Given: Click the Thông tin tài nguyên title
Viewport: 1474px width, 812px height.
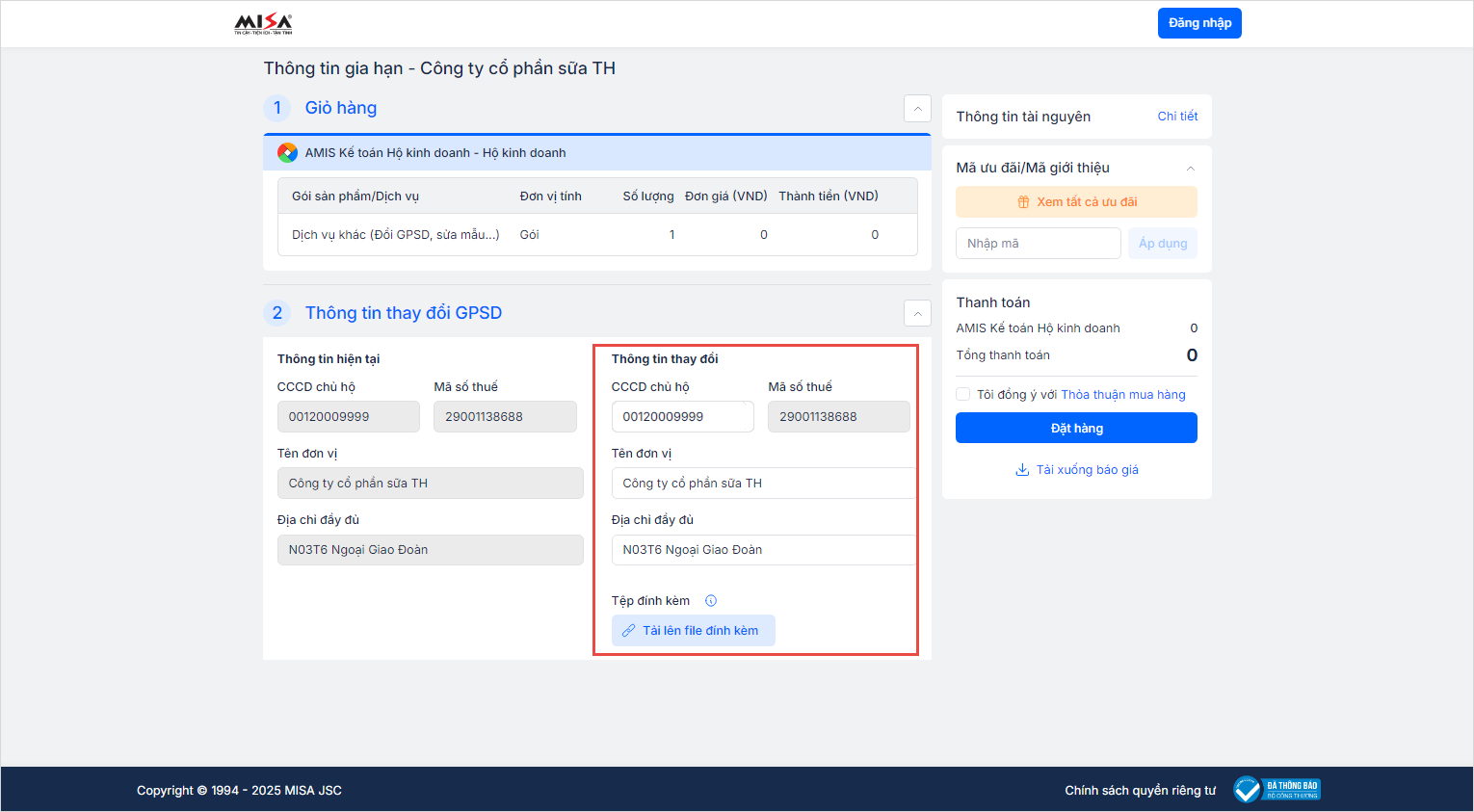Looking at the screenshot, I should (x=1023, y=117).
